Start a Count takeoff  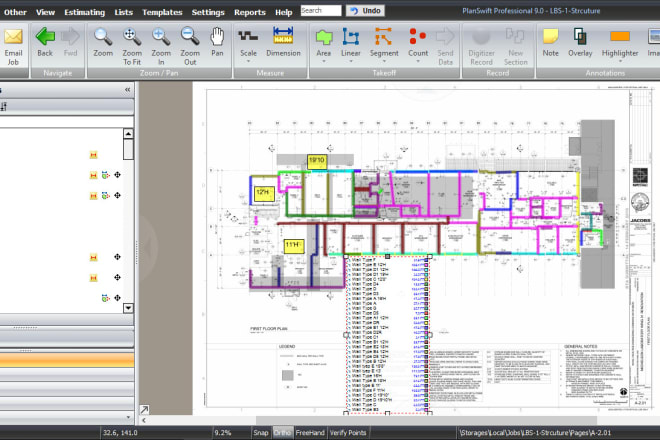(418, 37)
